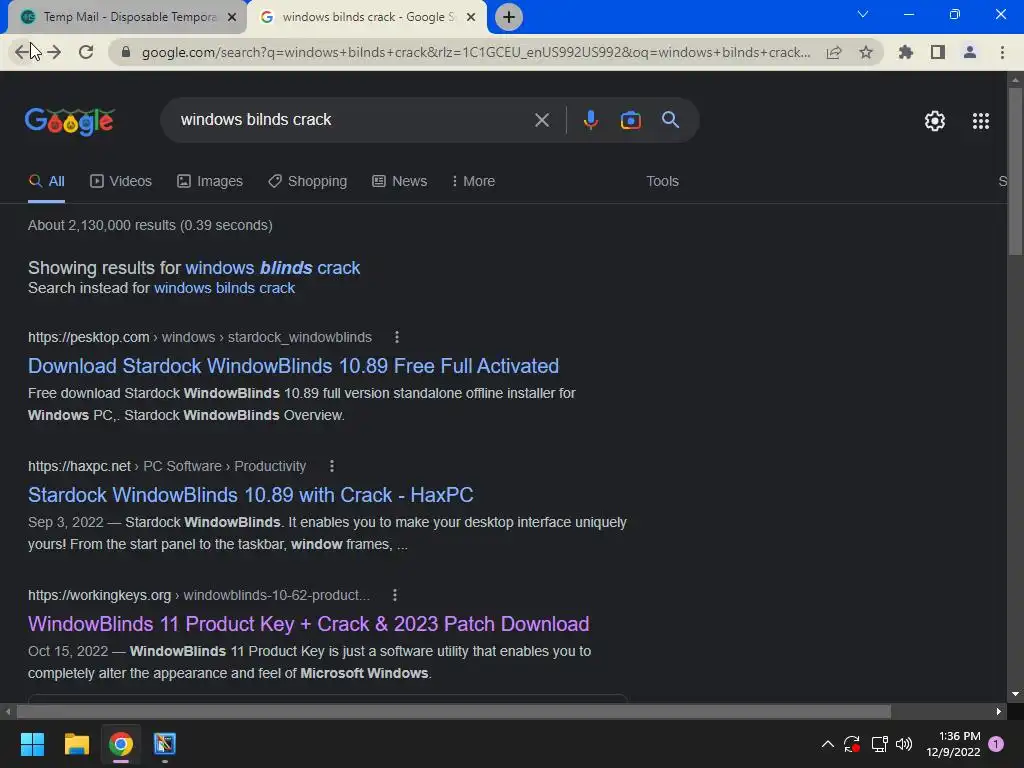Open the notification badge

[996, 744]
